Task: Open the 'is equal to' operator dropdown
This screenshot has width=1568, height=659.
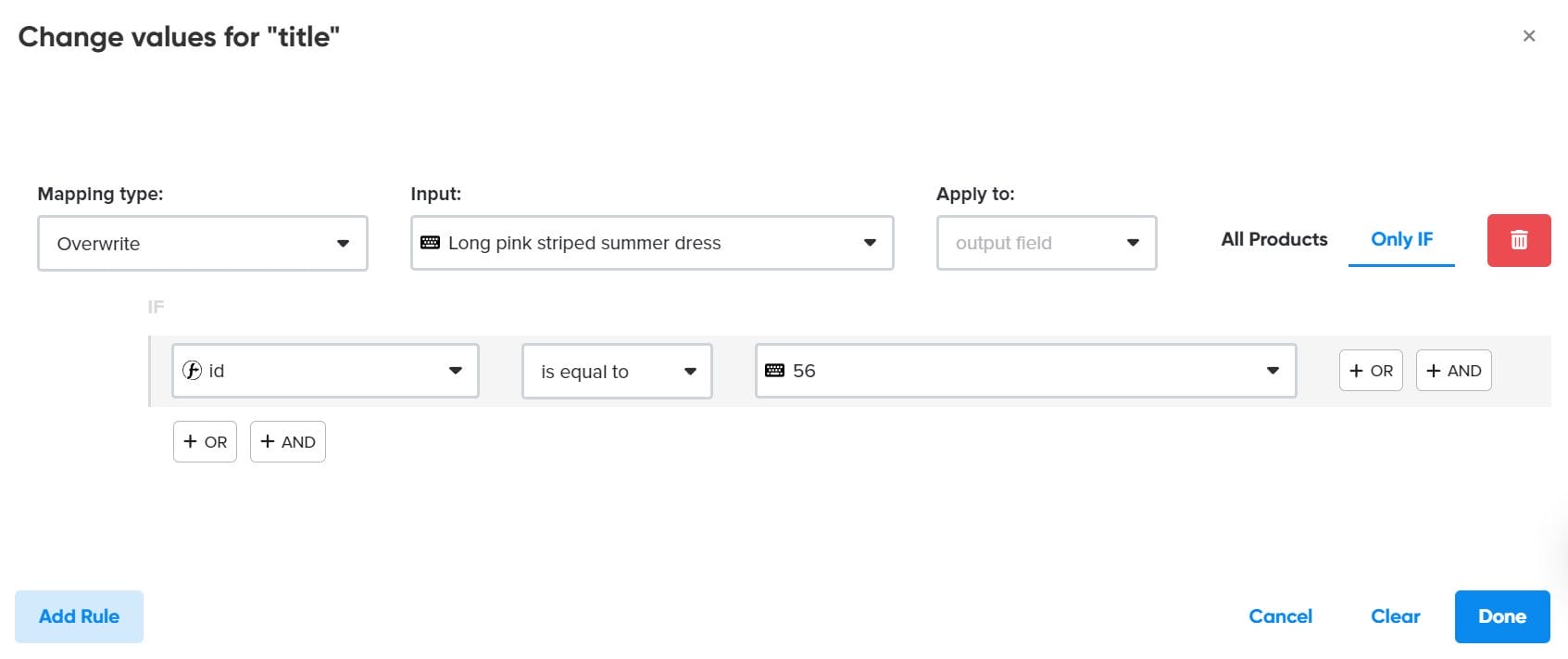Action: (690, 372)
